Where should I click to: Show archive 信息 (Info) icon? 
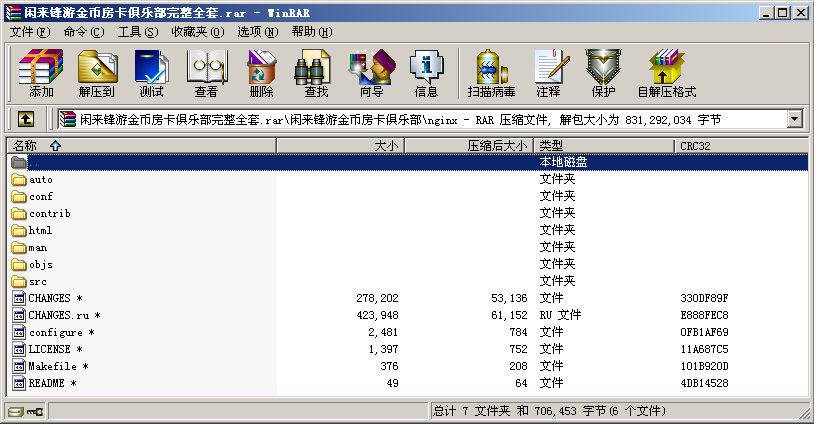point(426,72)
